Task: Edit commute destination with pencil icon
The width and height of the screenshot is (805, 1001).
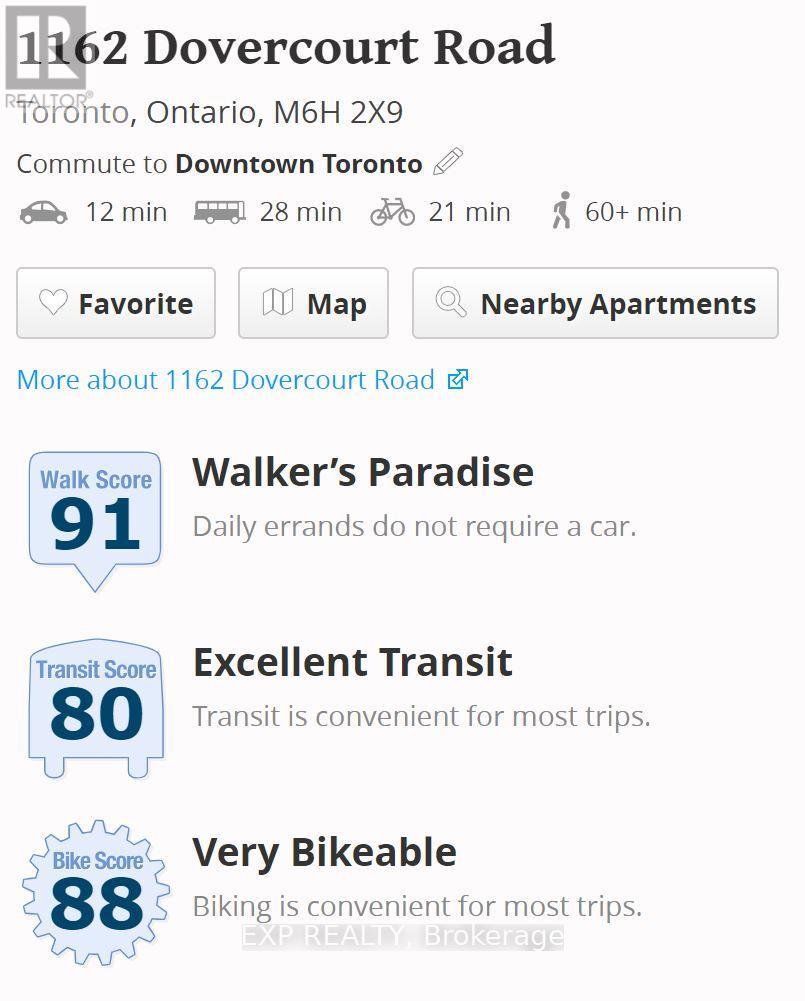Action: (x=448, y=162)
